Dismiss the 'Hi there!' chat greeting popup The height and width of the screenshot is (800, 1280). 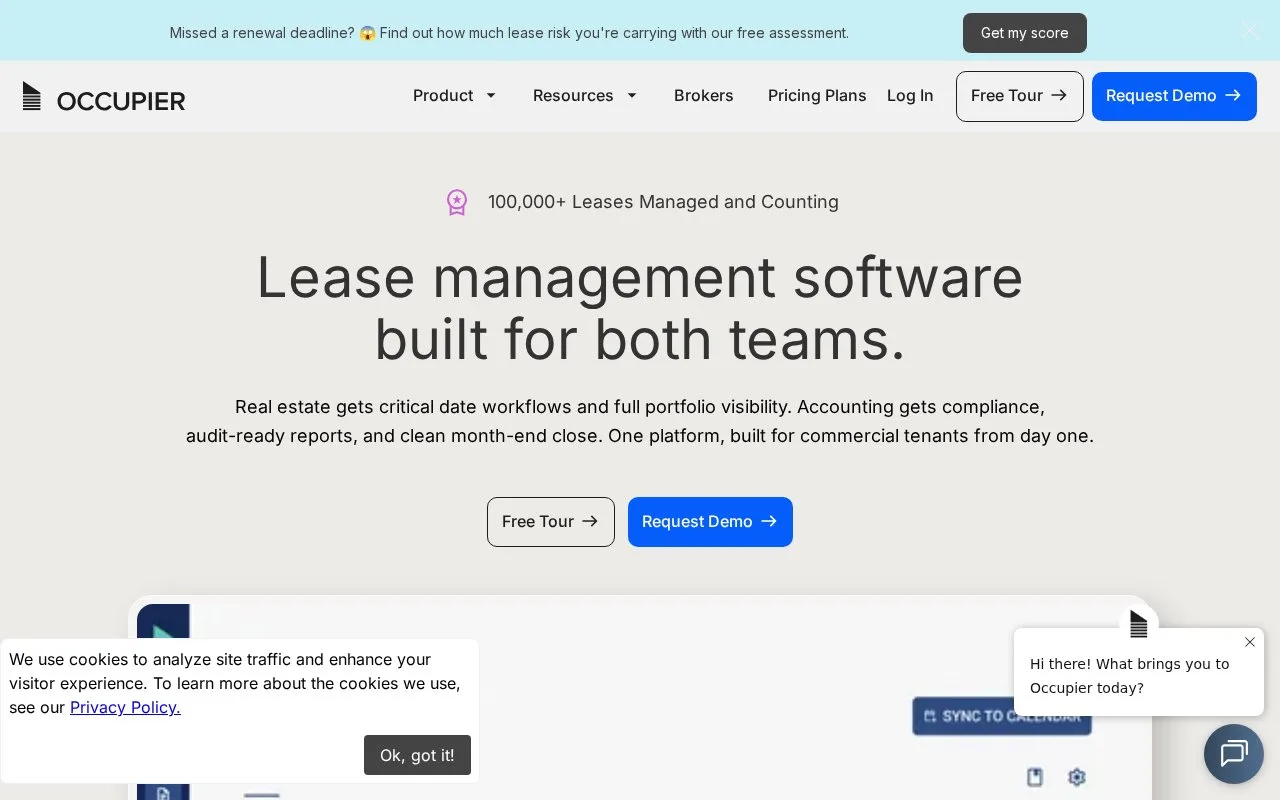(1249, 642)
